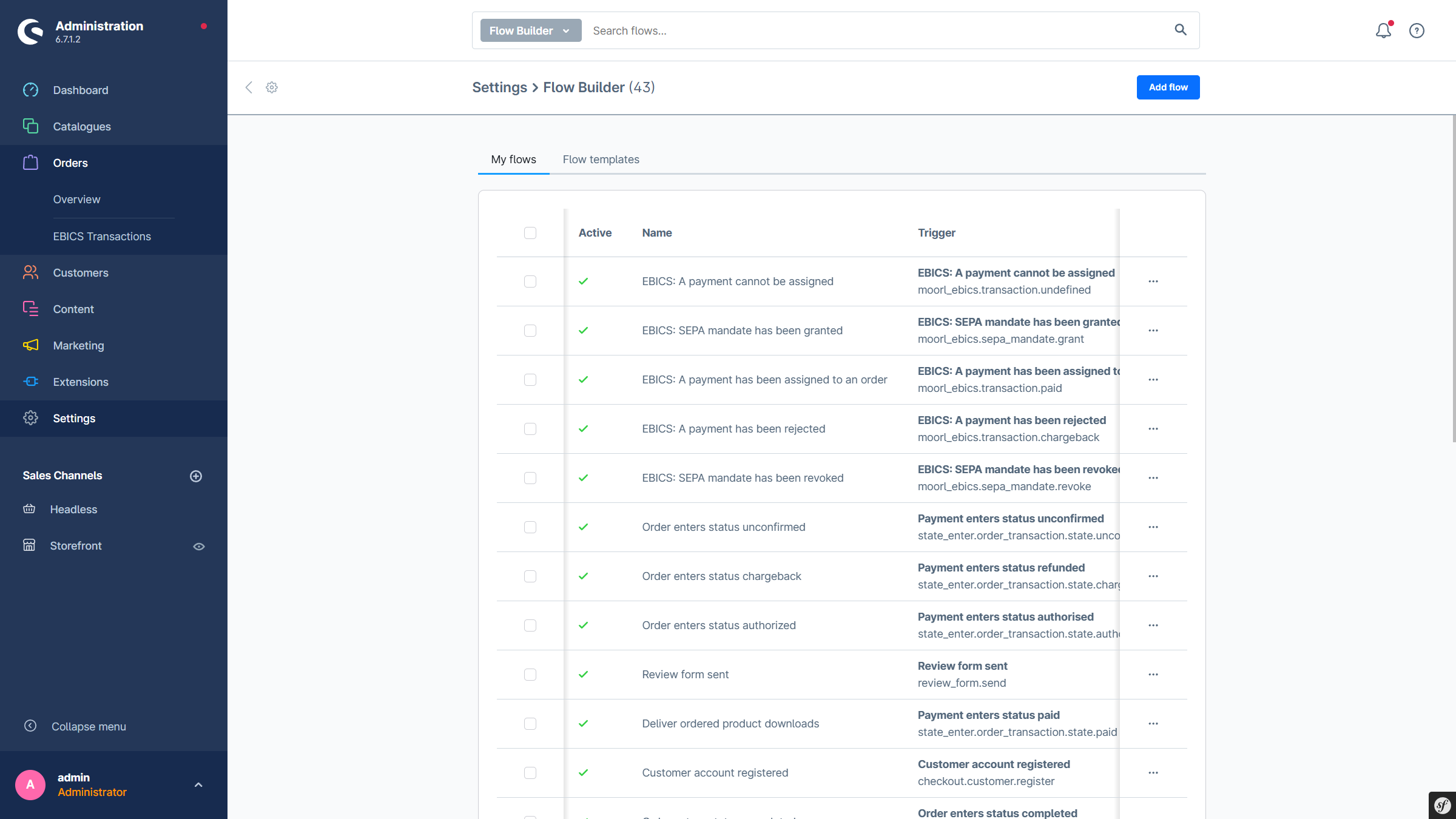This screenshot has width=1456, height=819.
Task: Click the settings gear icon beside back arrow
Action: (x=272, y=87)
